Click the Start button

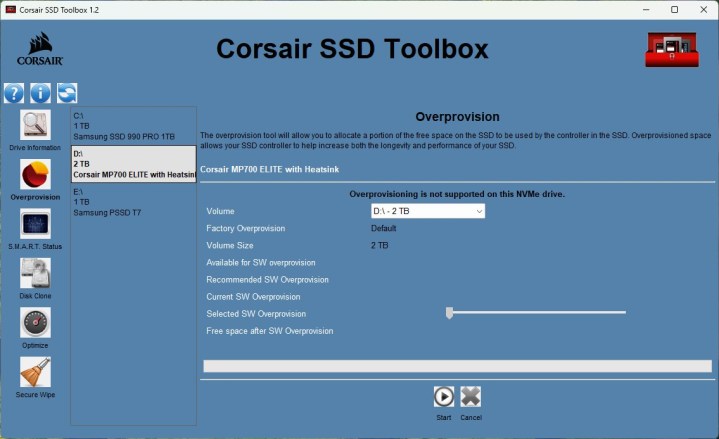pyautogui.click(x=444, y=397)
